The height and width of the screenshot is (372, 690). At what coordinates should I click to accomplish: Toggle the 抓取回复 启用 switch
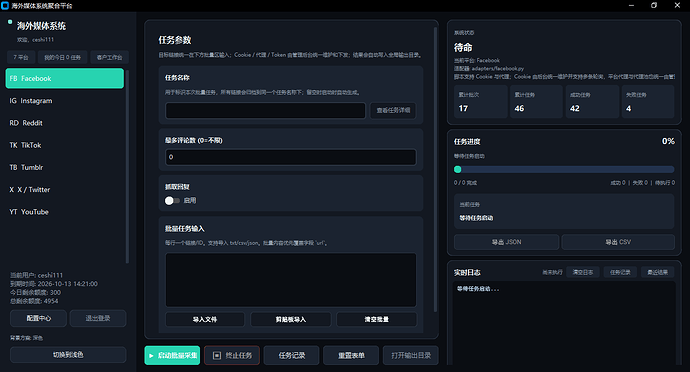[x=172, y=201]
